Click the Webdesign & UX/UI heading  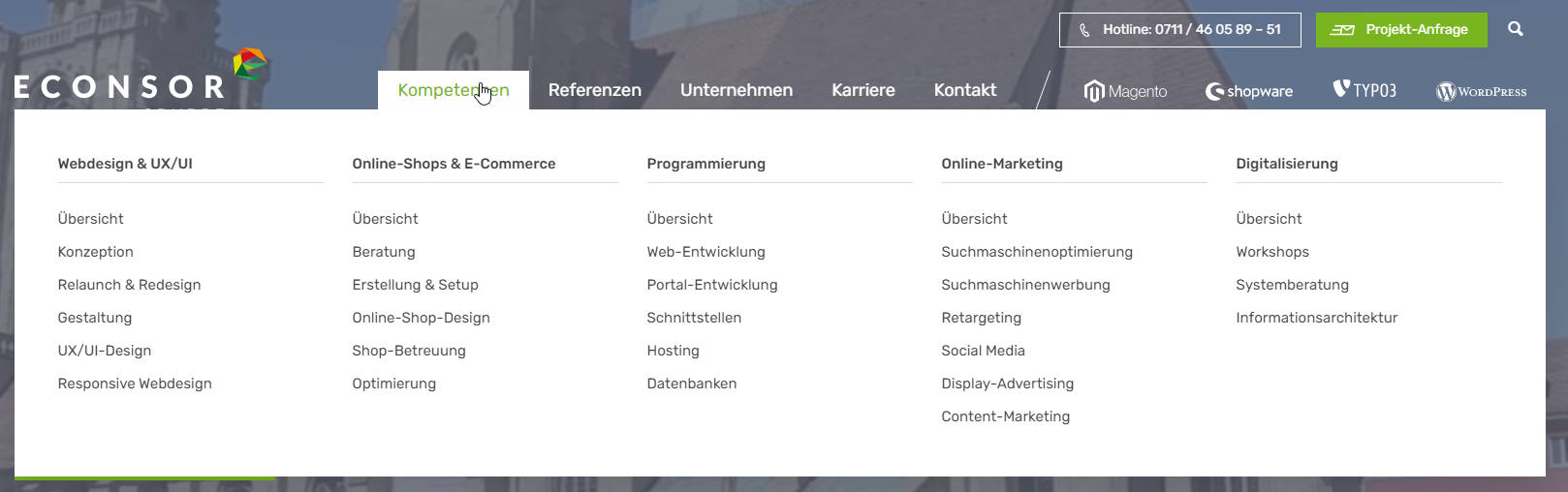125,164
